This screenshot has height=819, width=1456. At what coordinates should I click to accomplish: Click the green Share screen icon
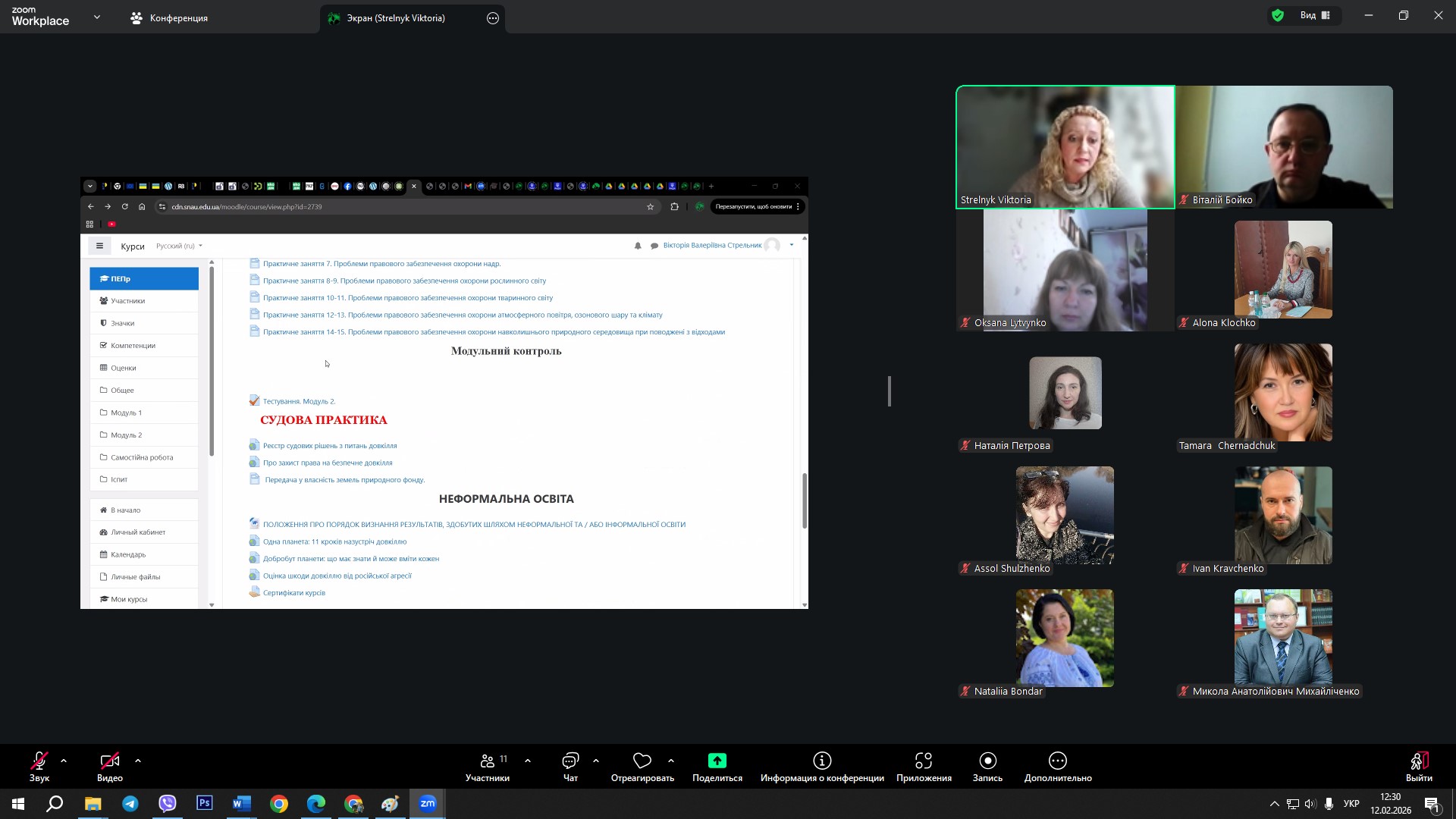click(x=717, y=761)
